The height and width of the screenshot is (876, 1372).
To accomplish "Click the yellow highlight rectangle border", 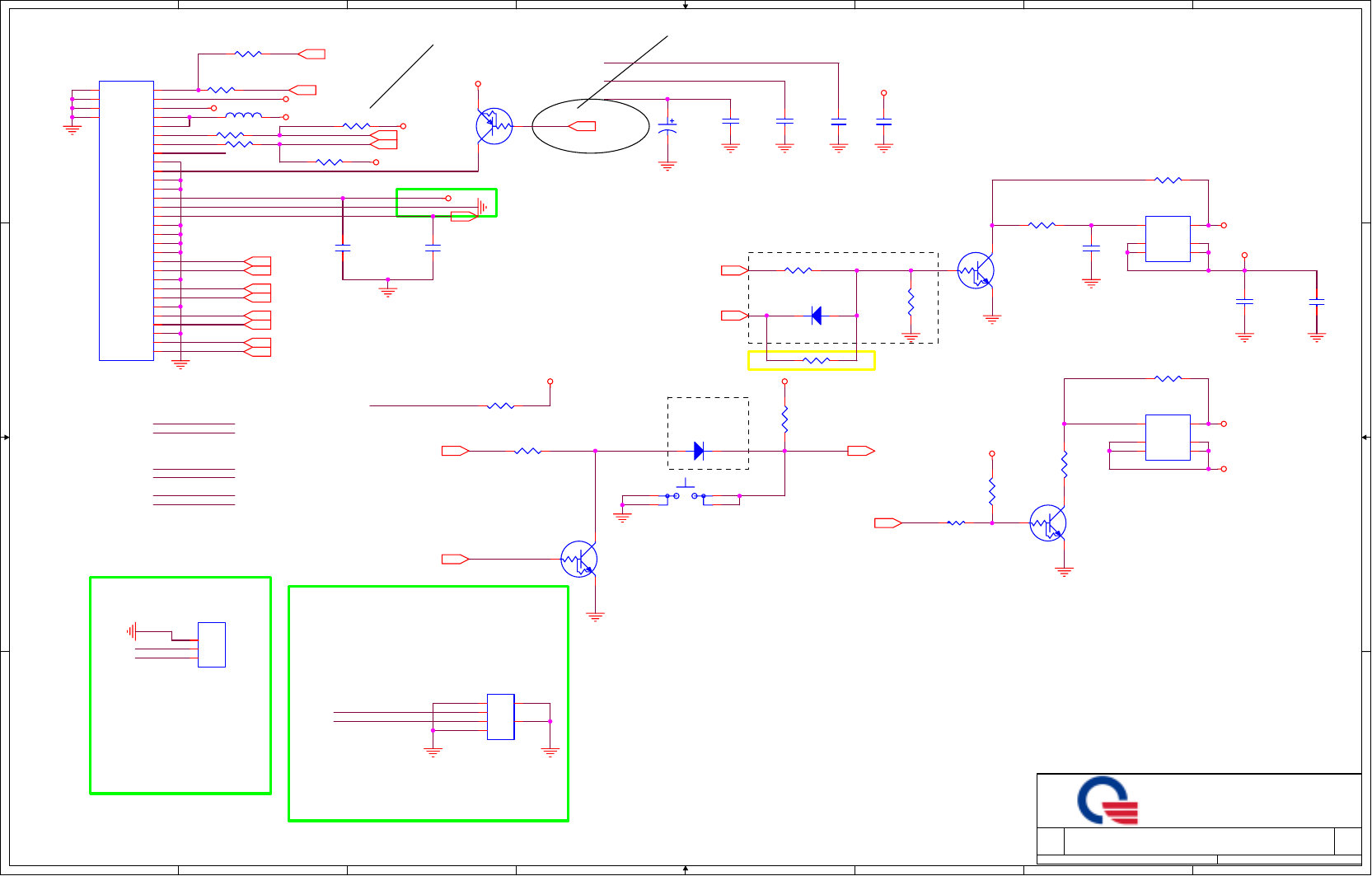I will 812,360.
